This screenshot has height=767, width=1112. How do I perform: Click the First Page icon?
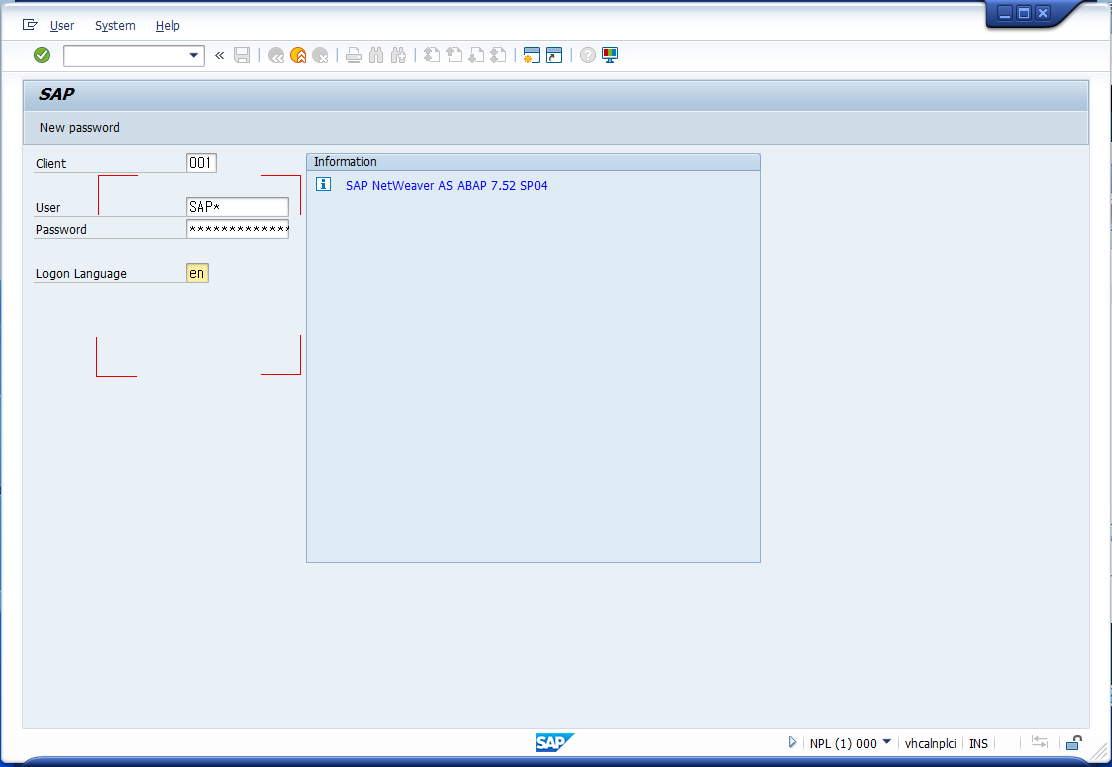click(x=432, y=55)
